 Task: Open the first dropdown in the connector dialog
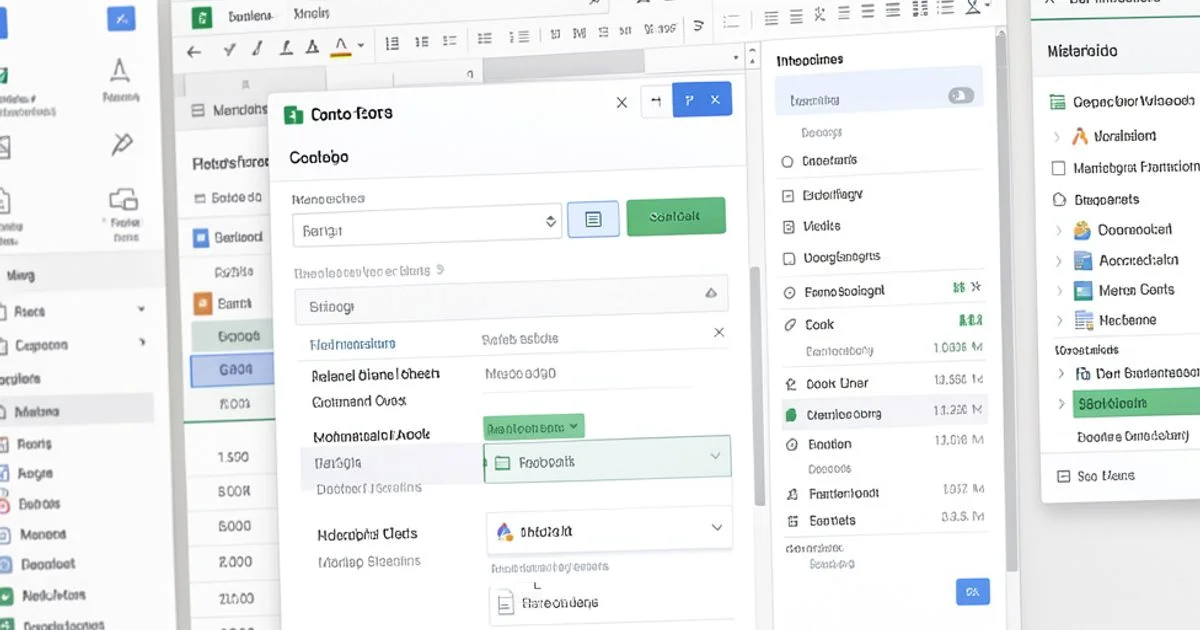click(x=427, y=222)
